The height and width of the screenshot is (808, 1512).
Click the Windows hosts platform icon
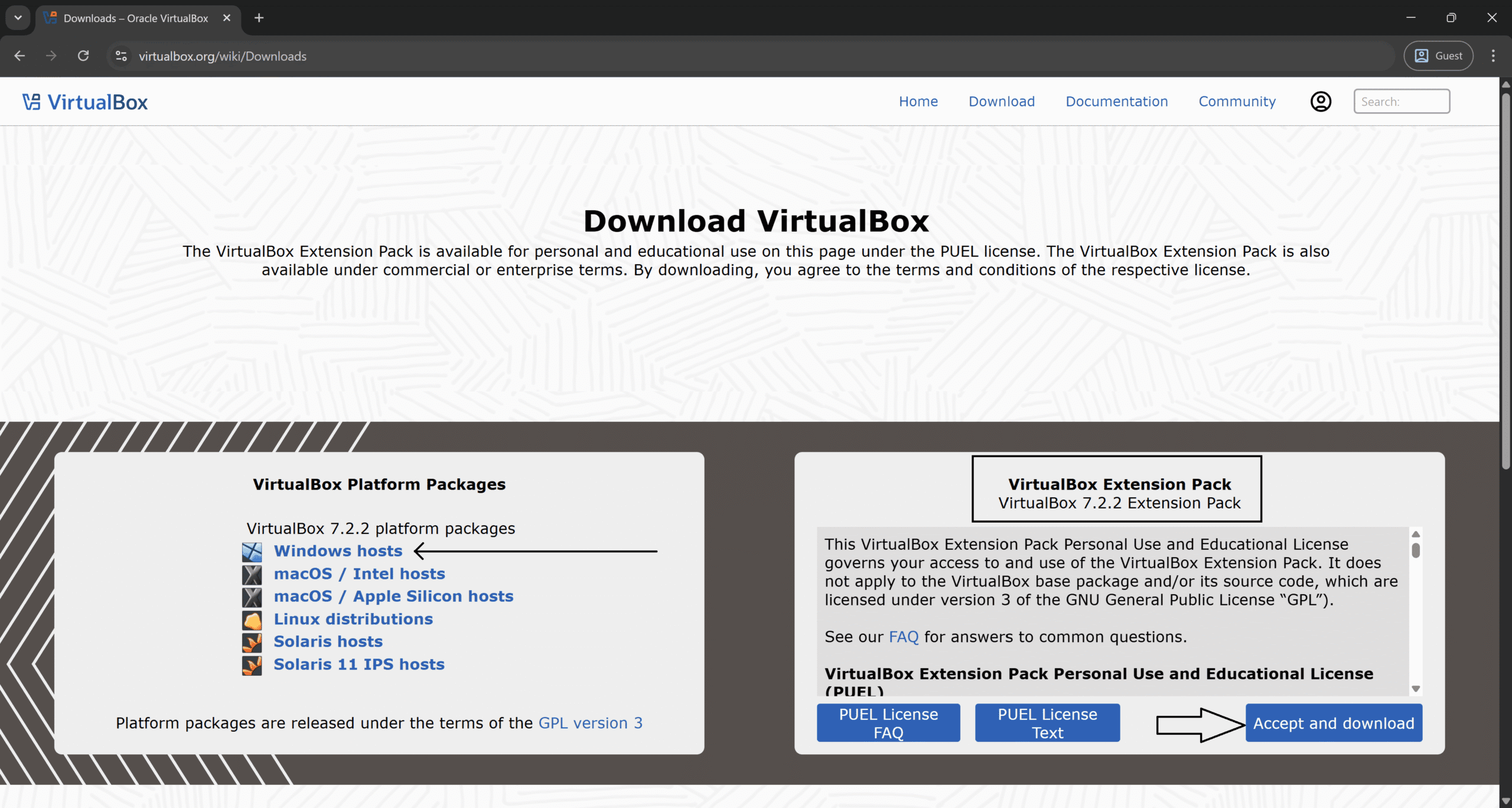[x=252, y=552]
